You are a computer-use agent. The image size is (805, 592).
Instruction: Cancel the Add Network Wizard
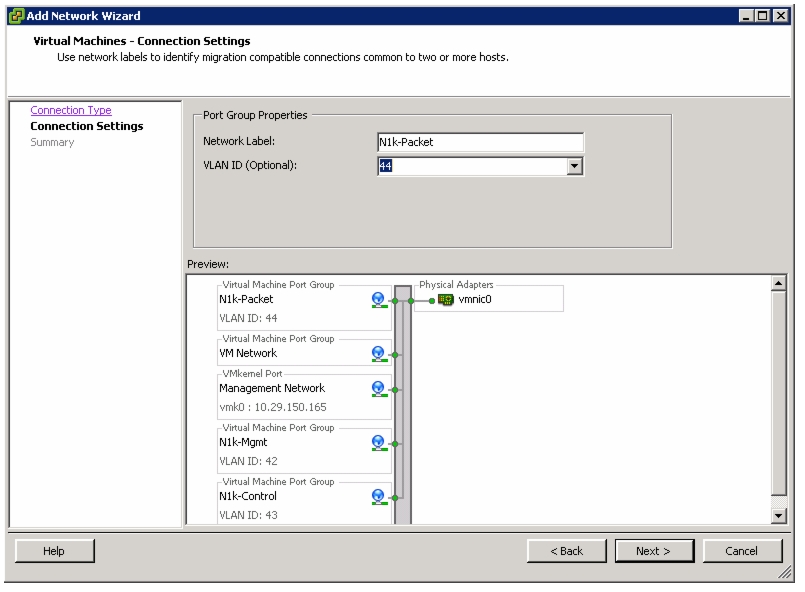[742, 551]
